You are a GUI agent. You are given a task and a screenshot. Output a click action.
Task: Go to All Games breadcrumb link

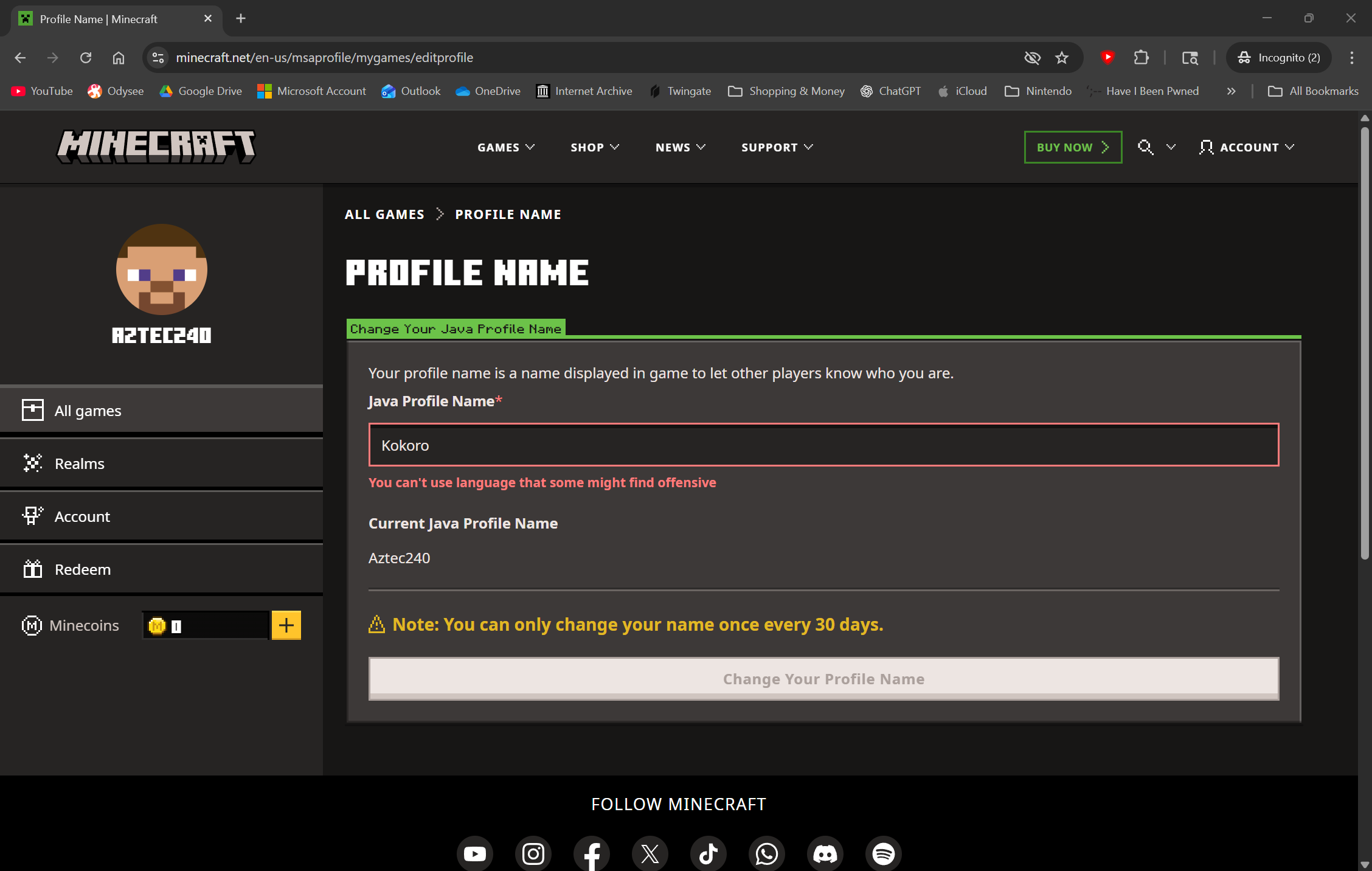tap(384, 214)
